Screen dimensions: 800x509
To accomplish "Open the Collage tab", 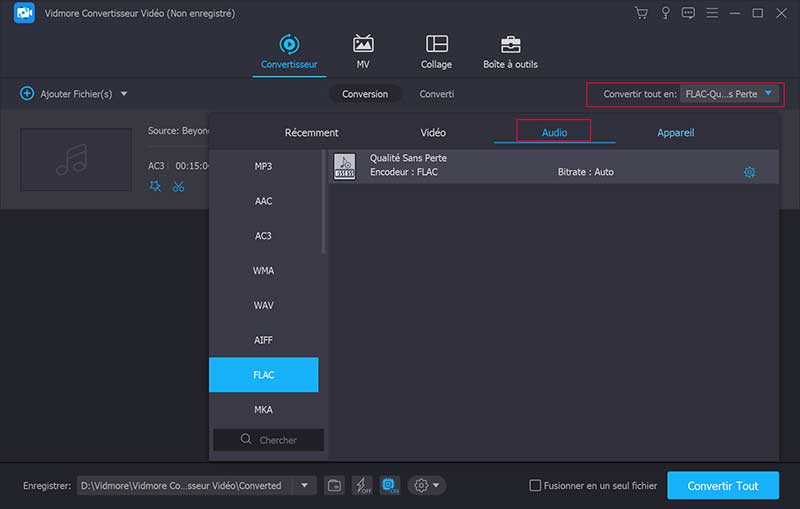I will [436, 53].
